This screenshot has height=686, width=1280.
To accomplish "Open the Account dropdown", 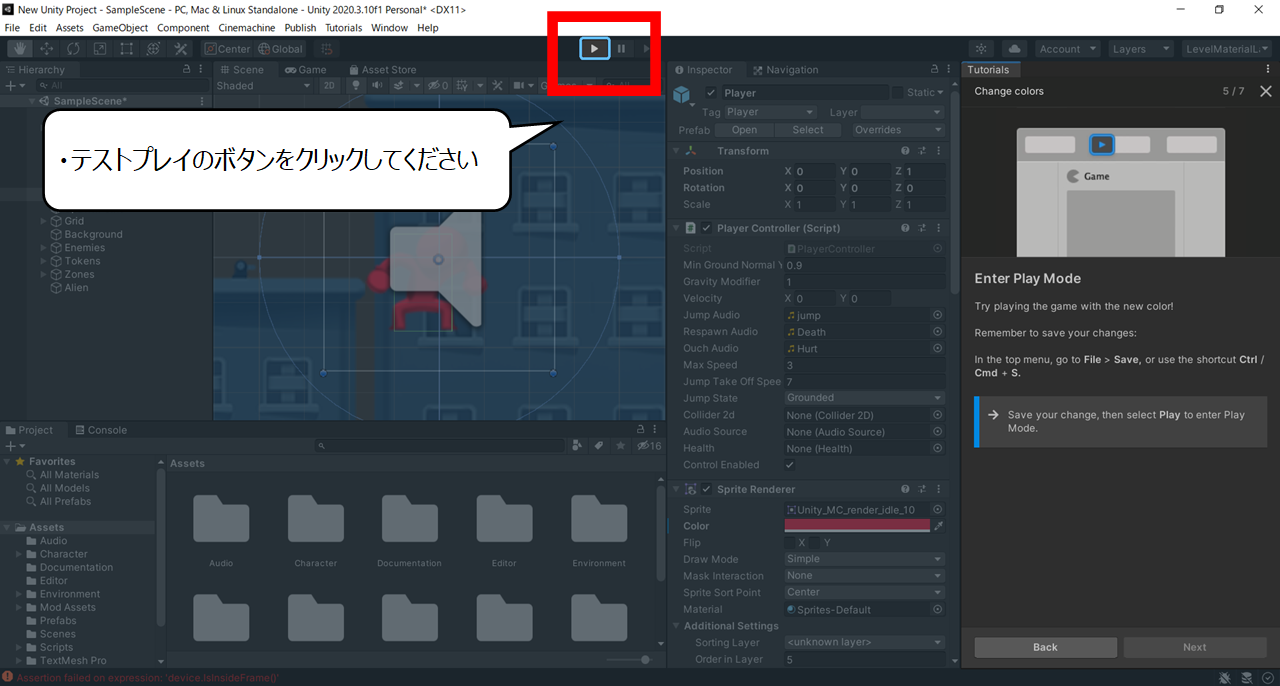I will (x=1067, y=48).
